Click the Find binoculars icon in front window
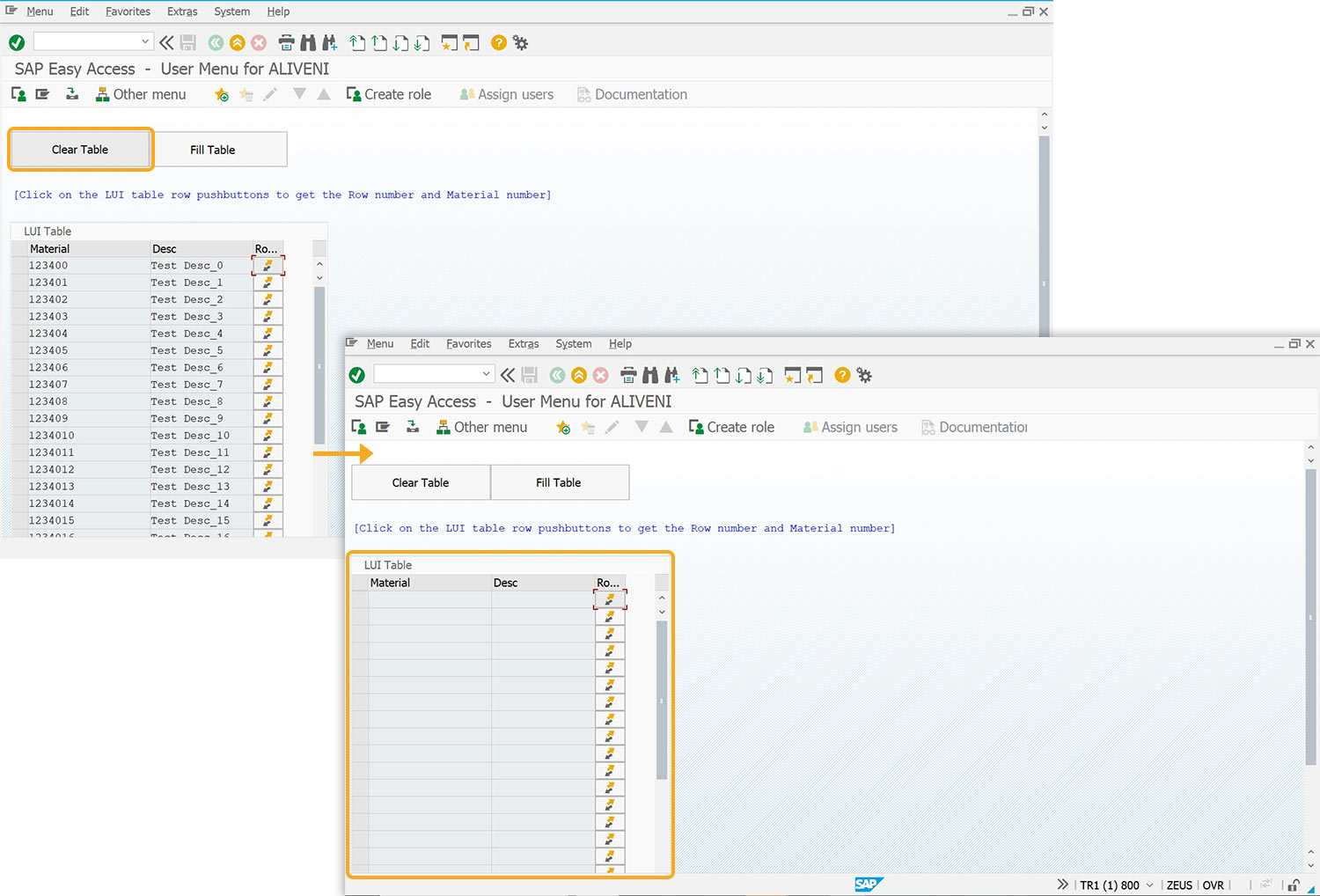Screen dimensions: 1320x896 650,375
